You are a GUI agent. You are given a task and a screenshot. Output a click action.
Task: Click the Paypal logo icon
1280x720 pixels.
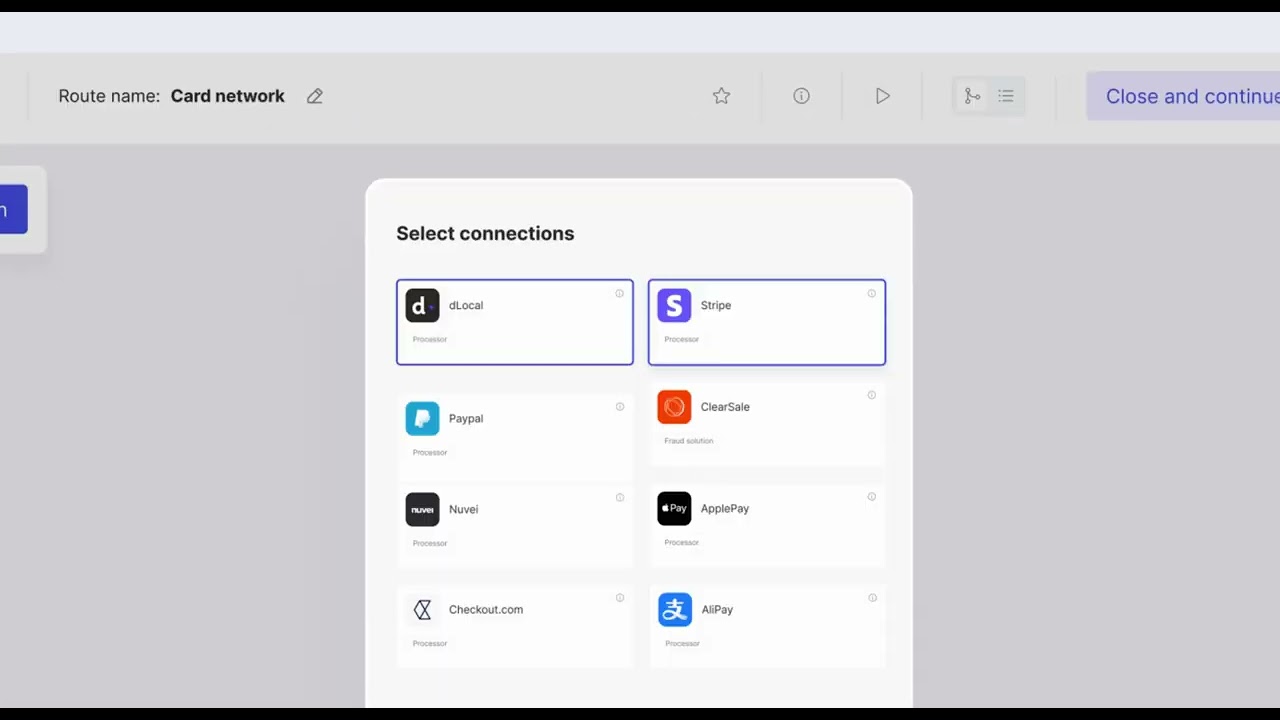(422, 418)
